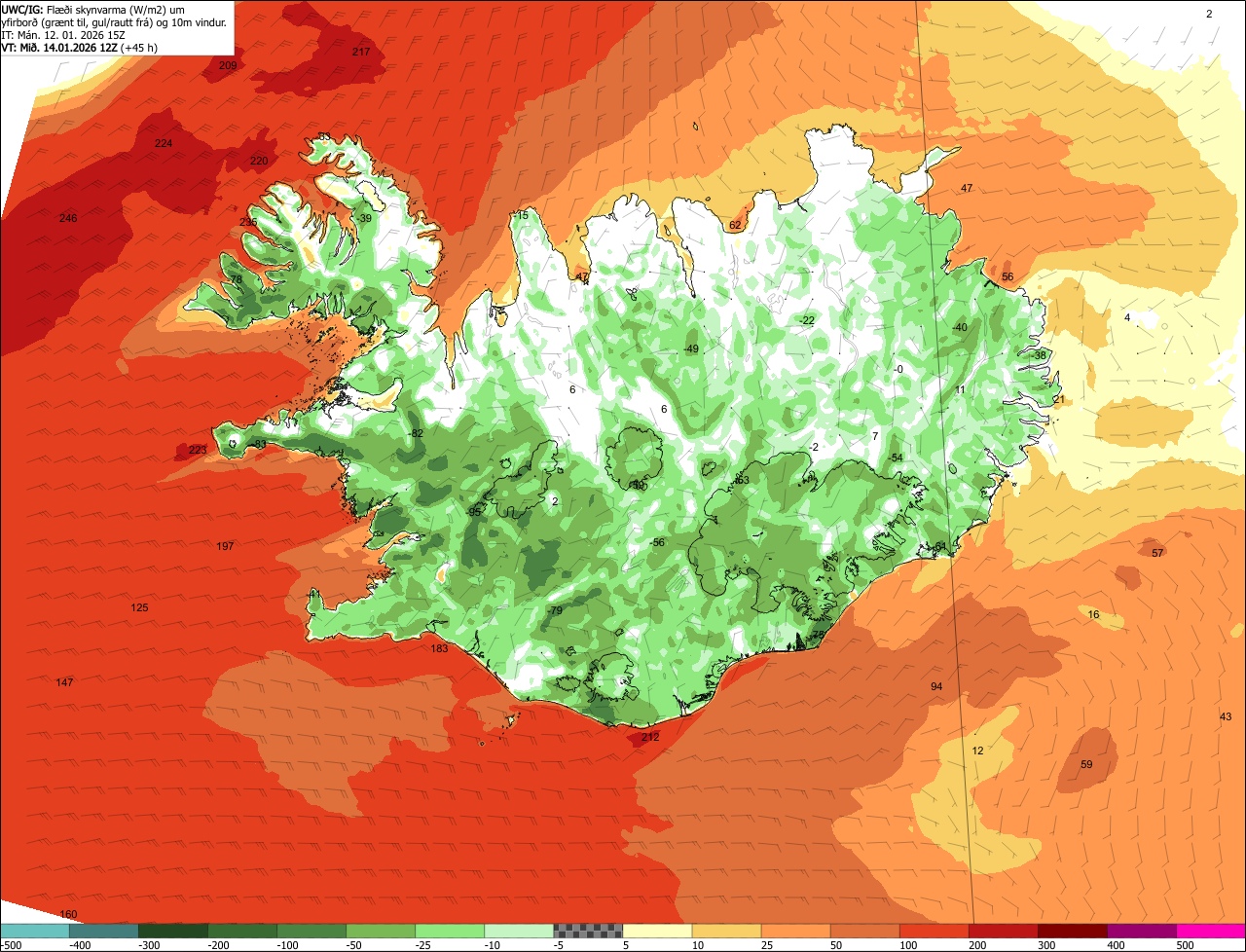1246x952 pixels.
Task: Click the orange 50 to 100 legend swatch
Action: click(x=863, y=931)
